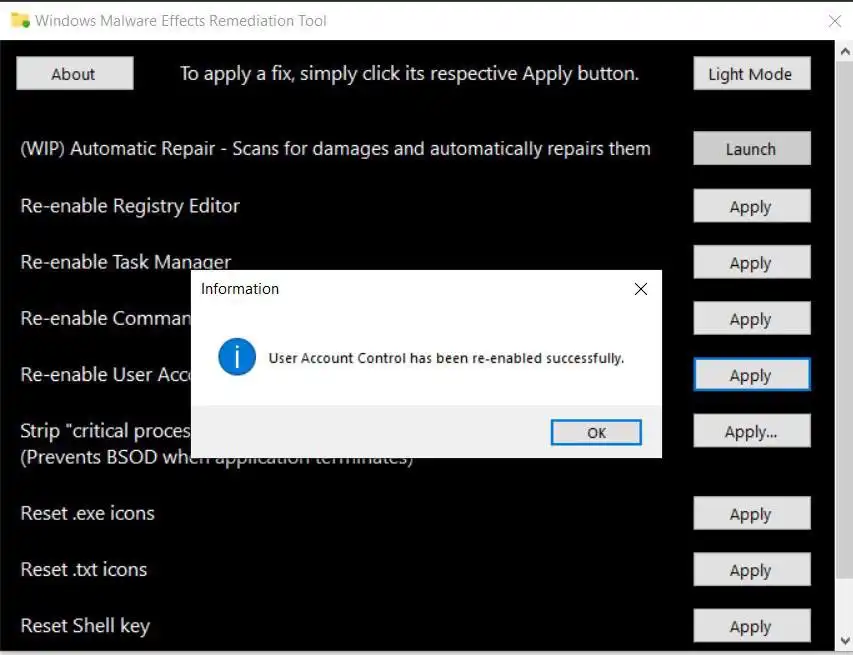Viewport: 853px width, 655px height.
Task: Click the 'Information' dialog title
Action: point(240,289)
